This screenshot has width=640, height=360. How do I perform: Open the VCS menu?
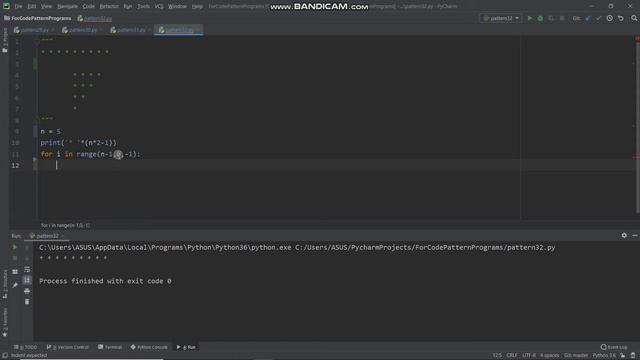159,7
